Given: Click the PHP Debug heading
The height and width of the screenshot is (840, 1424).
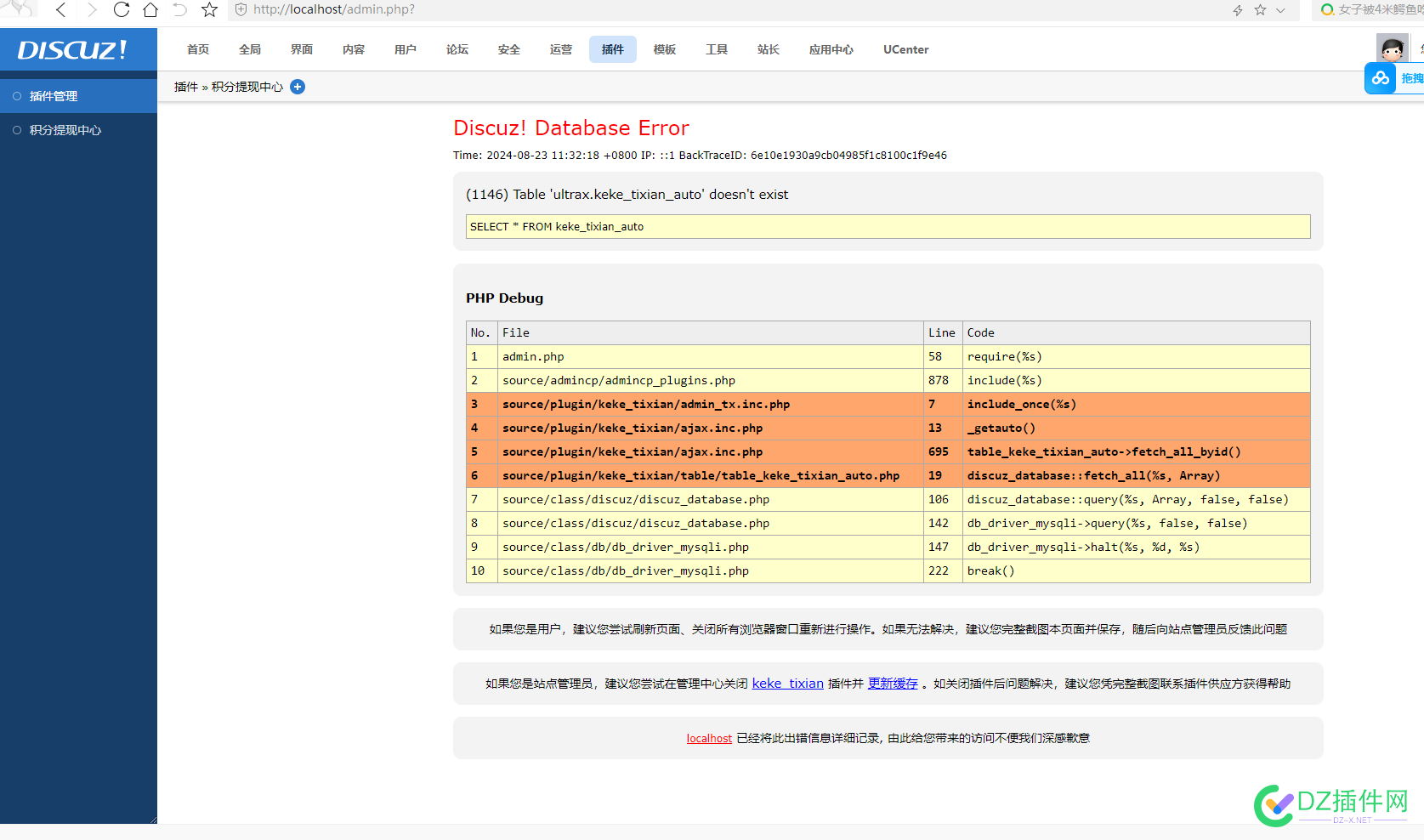Looking at the screenshot, I should pyautogui.click(x=504, y=298).
